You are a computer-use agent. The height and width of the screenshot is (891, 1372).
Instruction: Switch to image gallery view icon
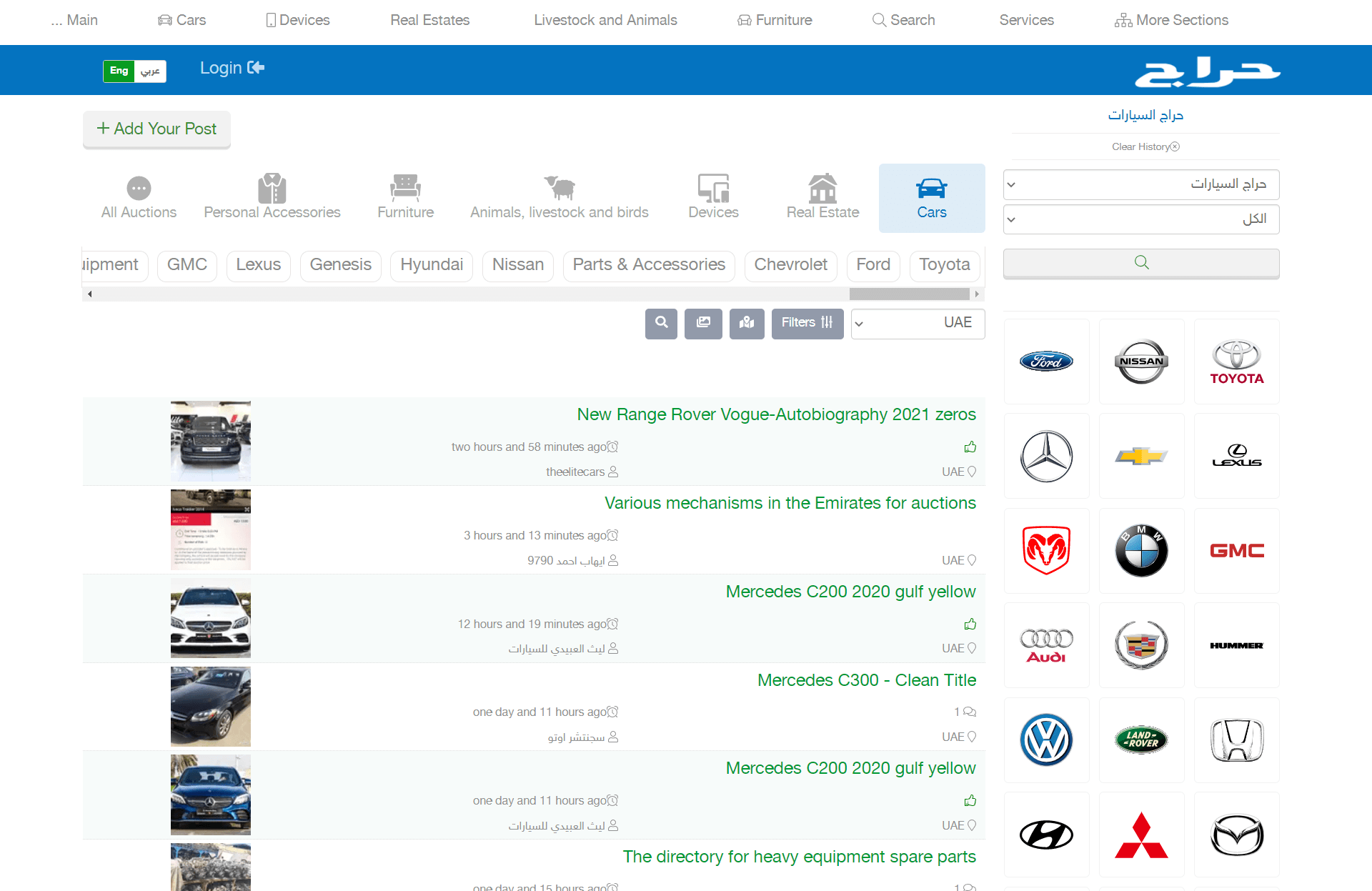point(703,323)
